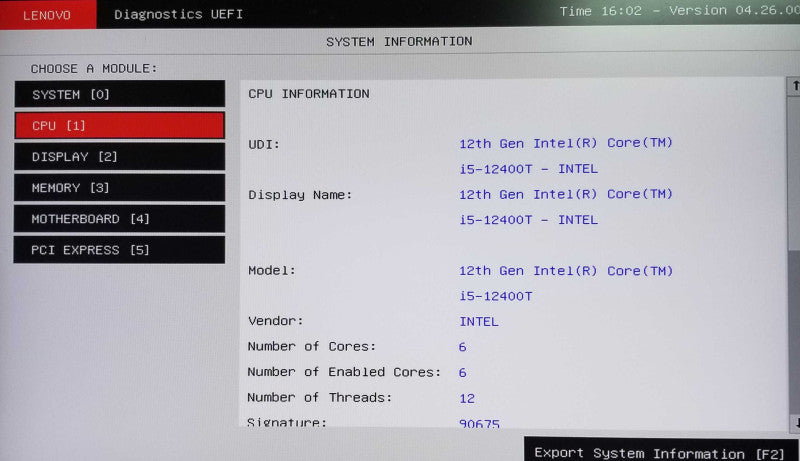Click the scrollbar up arrow
The width and height of the screenshot is (800, 461).
click(x=794, y=86)
